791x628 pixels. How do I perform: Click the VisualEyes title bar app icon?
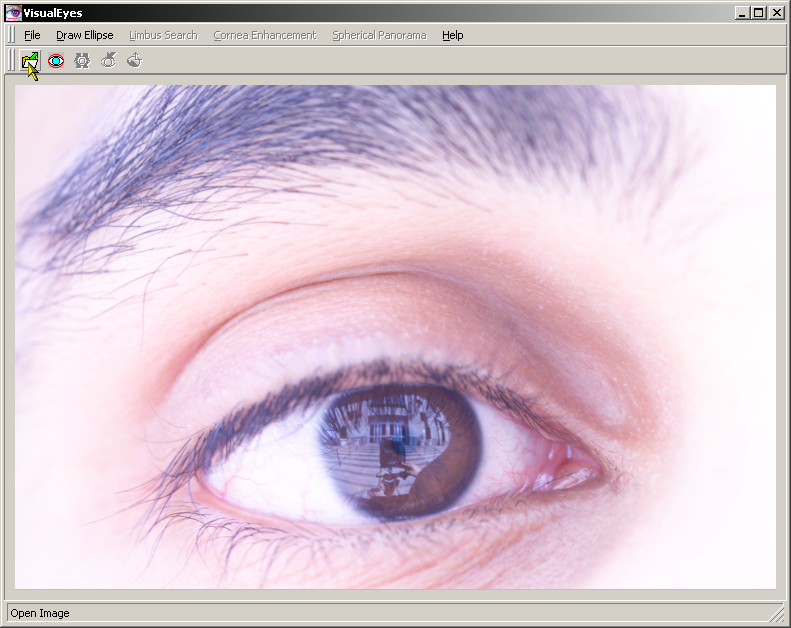pos(13,13)
